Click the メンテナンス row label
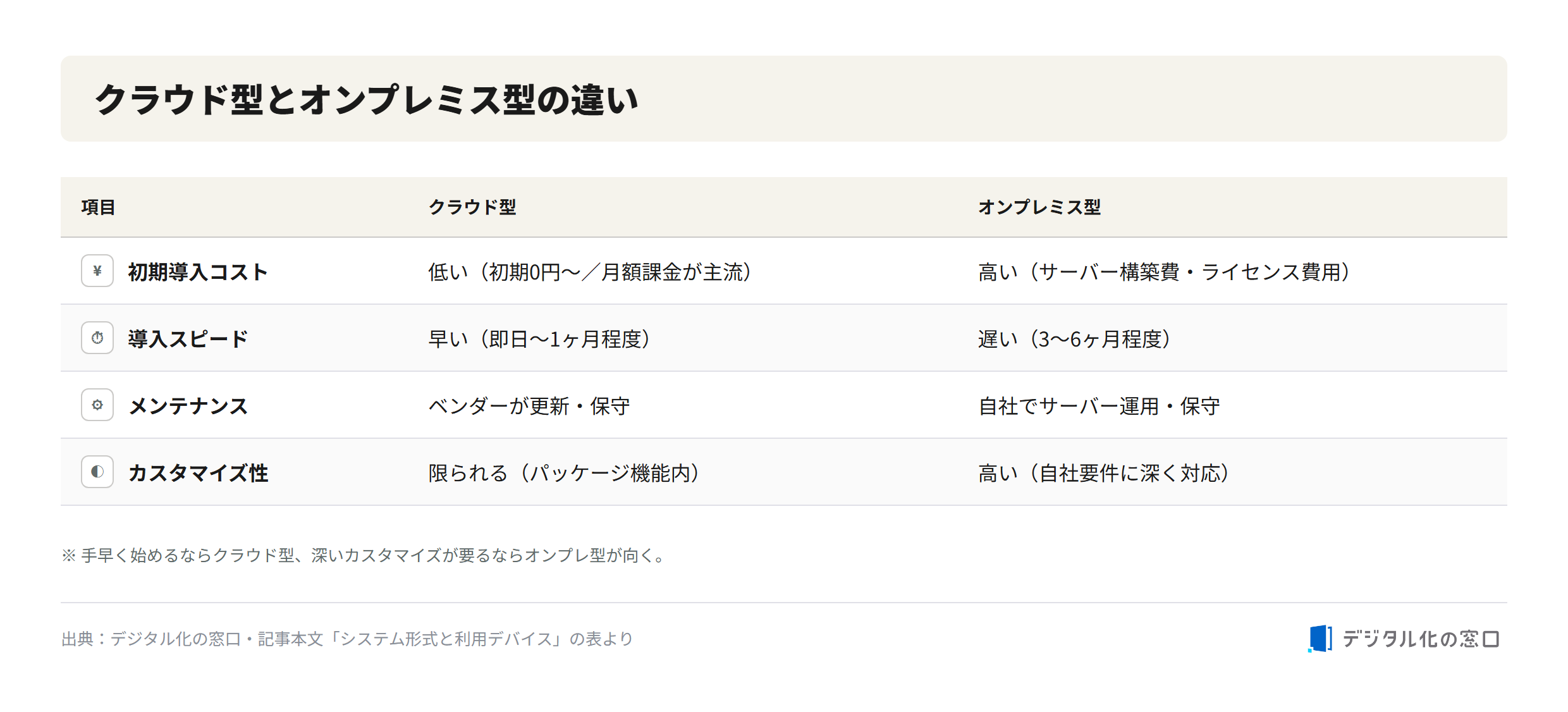This screenshot has width=1568, height=712. [188, 406]
